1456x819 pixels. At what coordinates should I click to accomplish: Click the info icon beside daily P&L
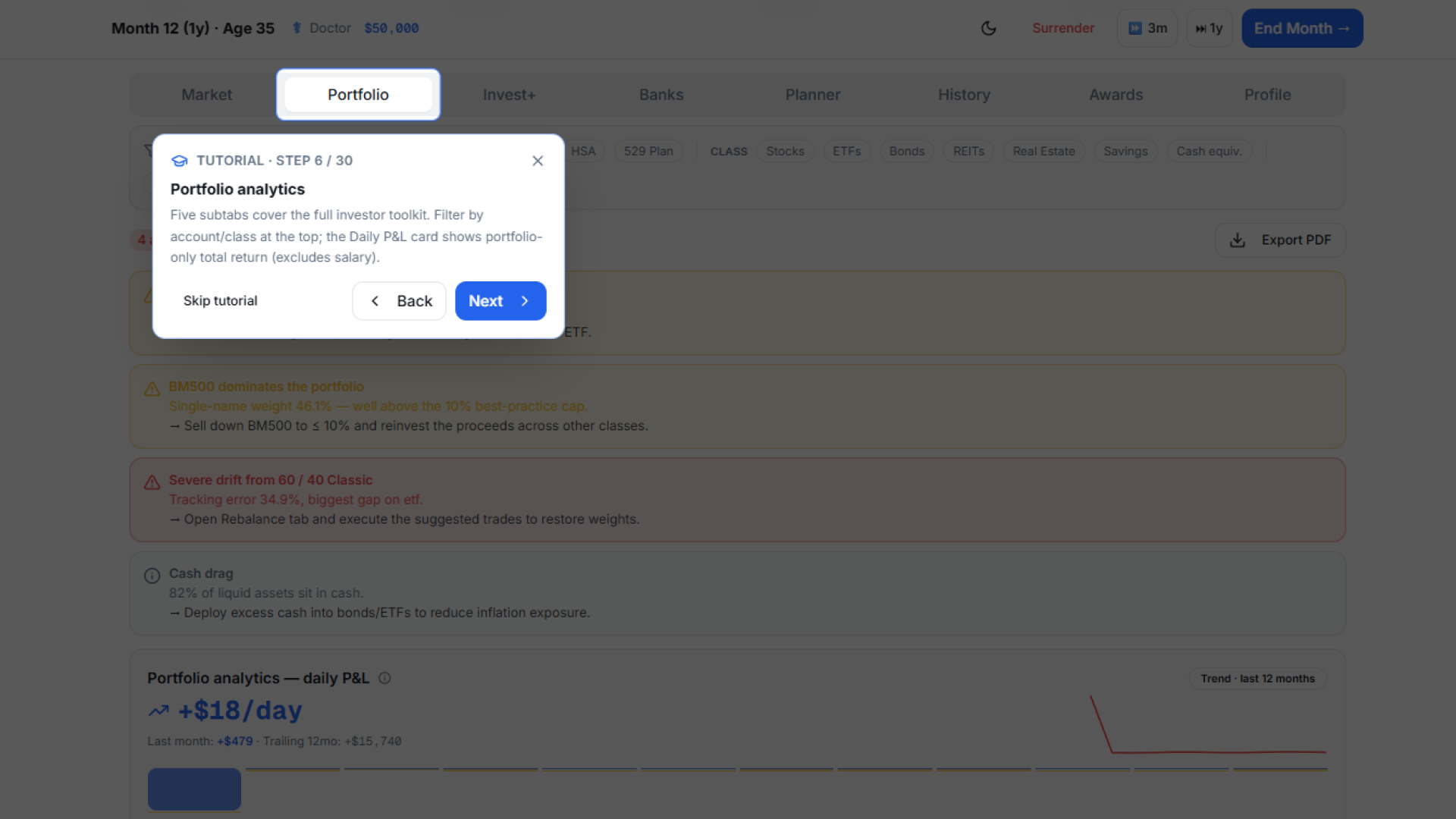tap(384, 678)
